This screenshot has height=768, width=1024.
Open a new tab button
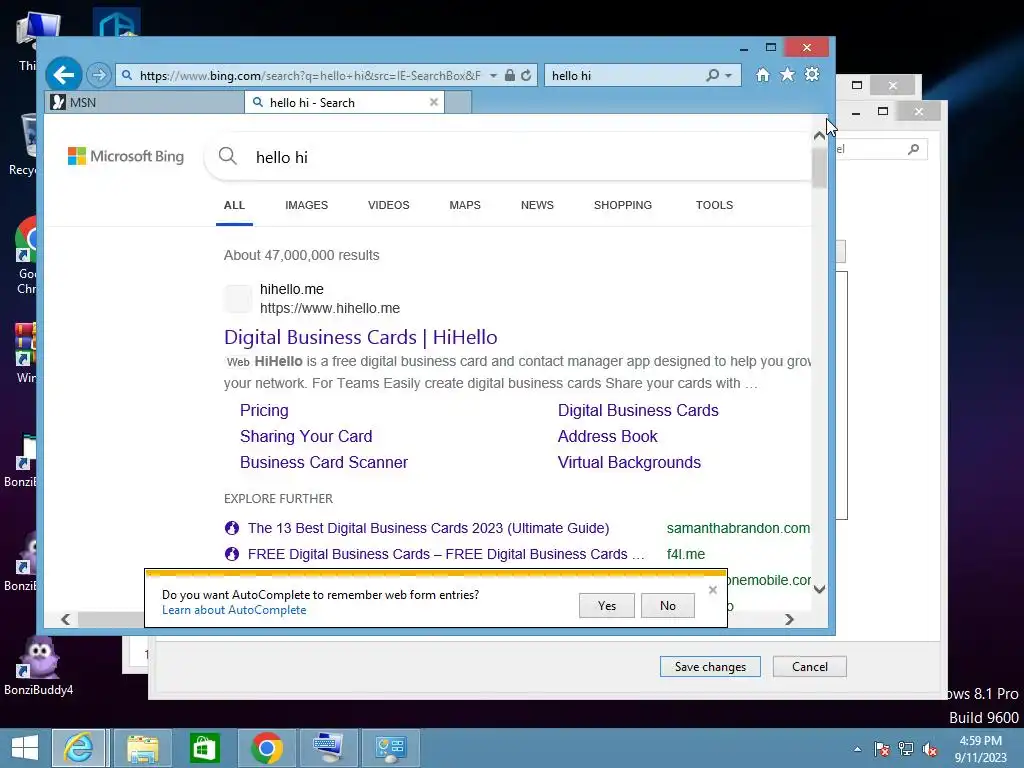[458, 103]
